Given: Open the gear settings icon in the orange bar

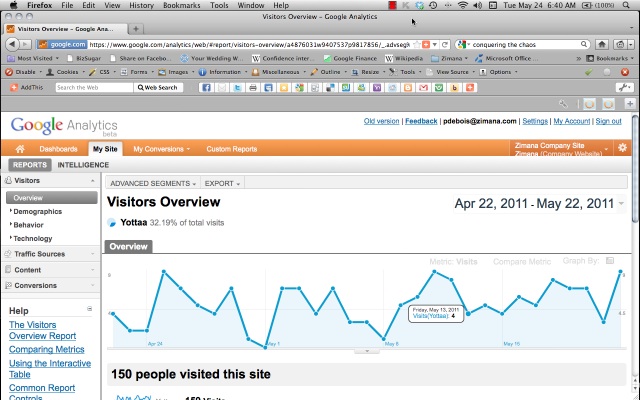Looking at the screenshot, I should click(x=622, y=148).
